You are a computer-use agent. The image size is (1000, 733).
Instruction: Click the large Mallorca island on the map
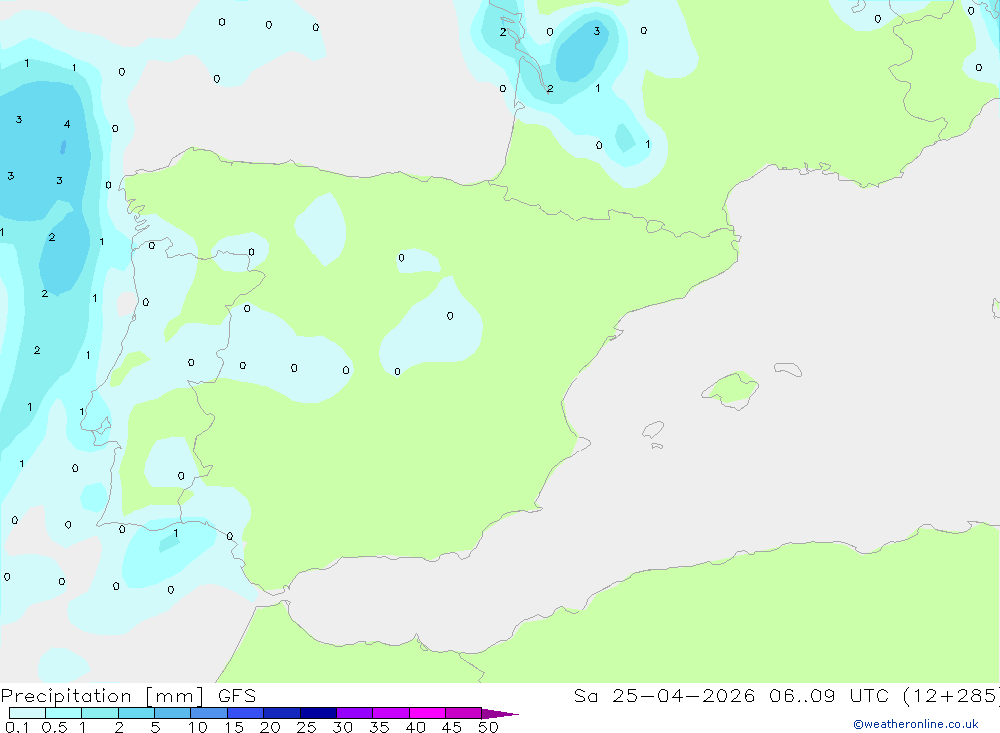coord(731,389)
